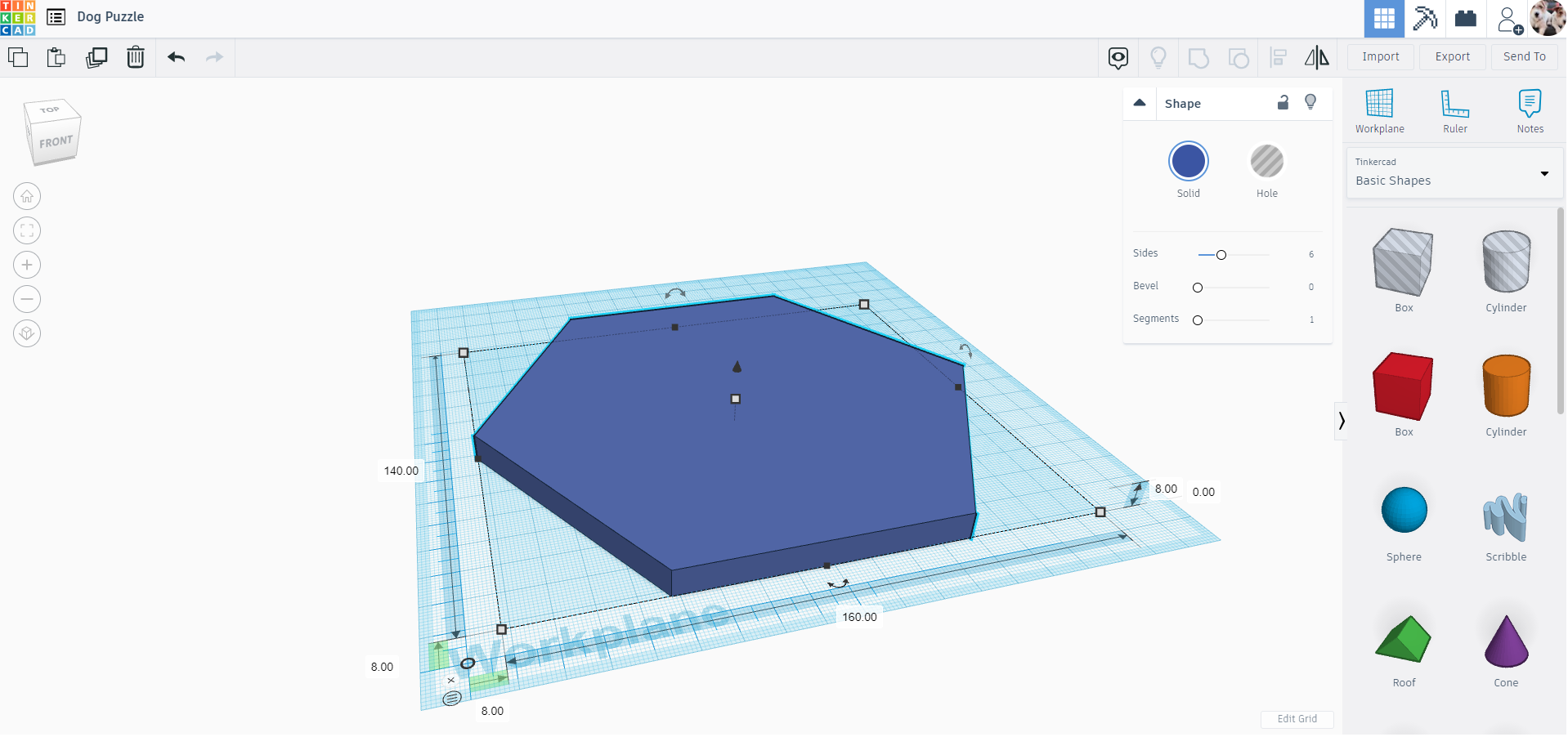Collapse the Shape inspector panel

(x=1140, y=103)
